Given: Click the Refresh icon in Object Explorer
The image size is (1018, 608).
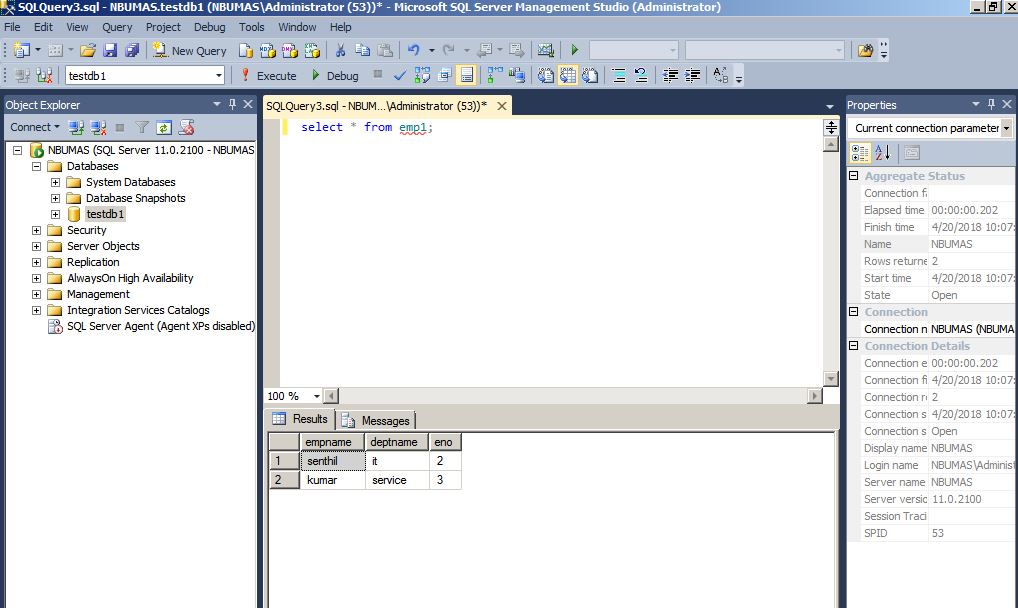Looking at the screenshot, I should point(163,127).
